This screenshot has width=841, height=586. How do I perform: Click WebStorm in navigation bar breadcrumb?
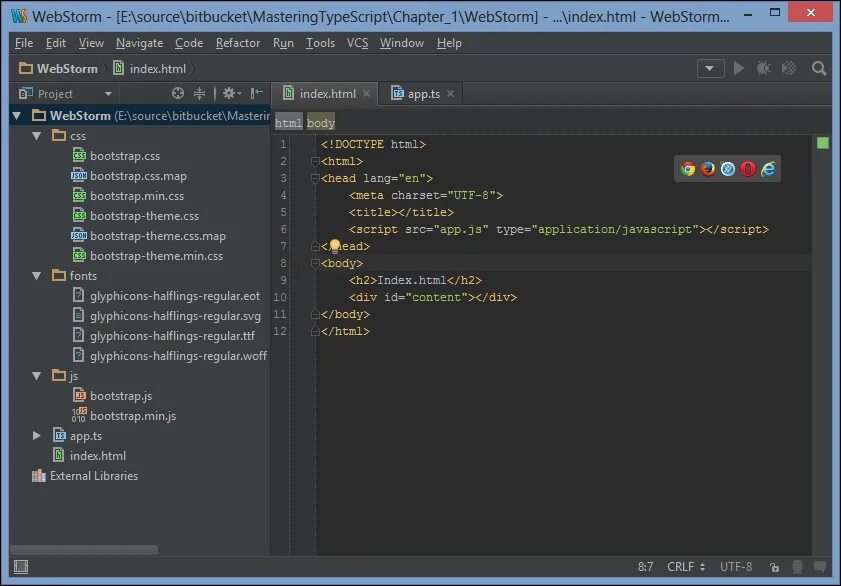click(58, 69)
